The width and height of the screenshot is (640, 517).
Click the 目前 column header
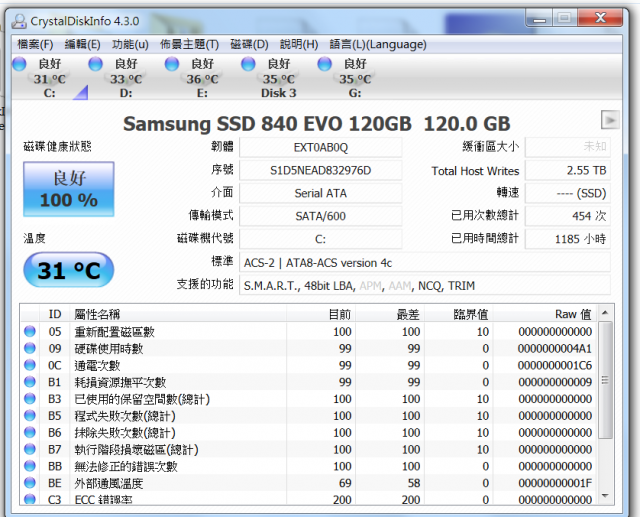[321, 314]
